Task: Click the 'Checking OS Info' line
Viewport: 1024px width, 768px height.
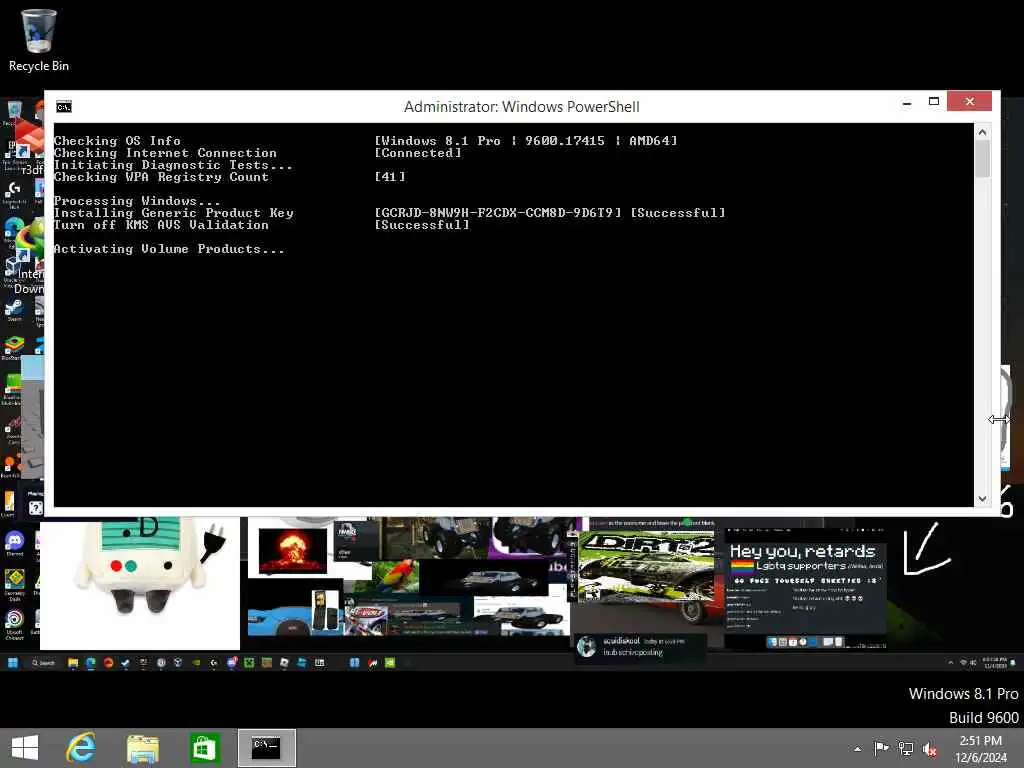Action: 118,140
